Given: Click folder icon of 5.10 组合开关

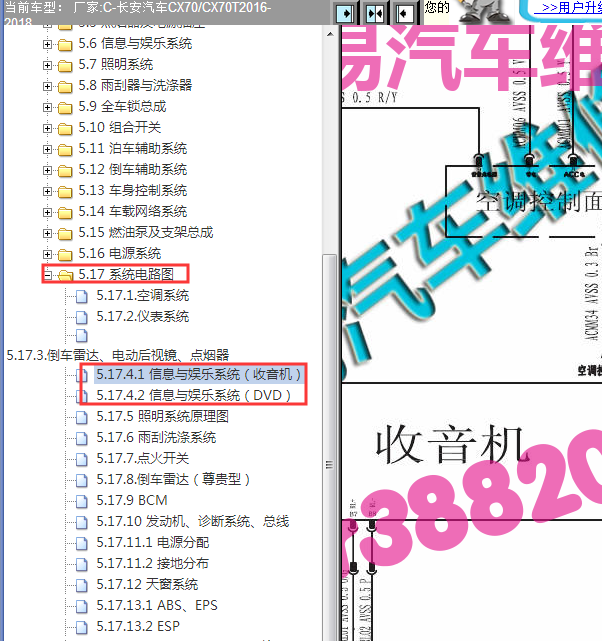Looking at the screenshot, I should [x=65, y=129].
